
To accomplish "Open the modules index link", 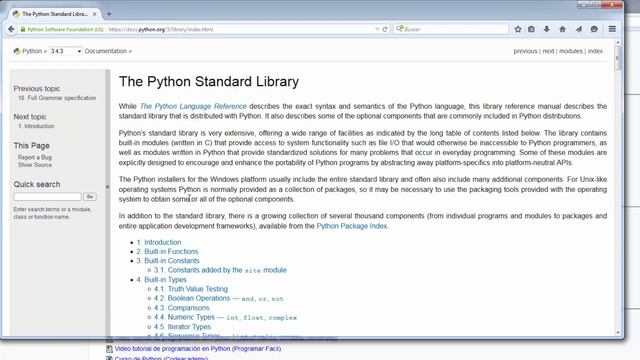I will (x=571, y=51).
